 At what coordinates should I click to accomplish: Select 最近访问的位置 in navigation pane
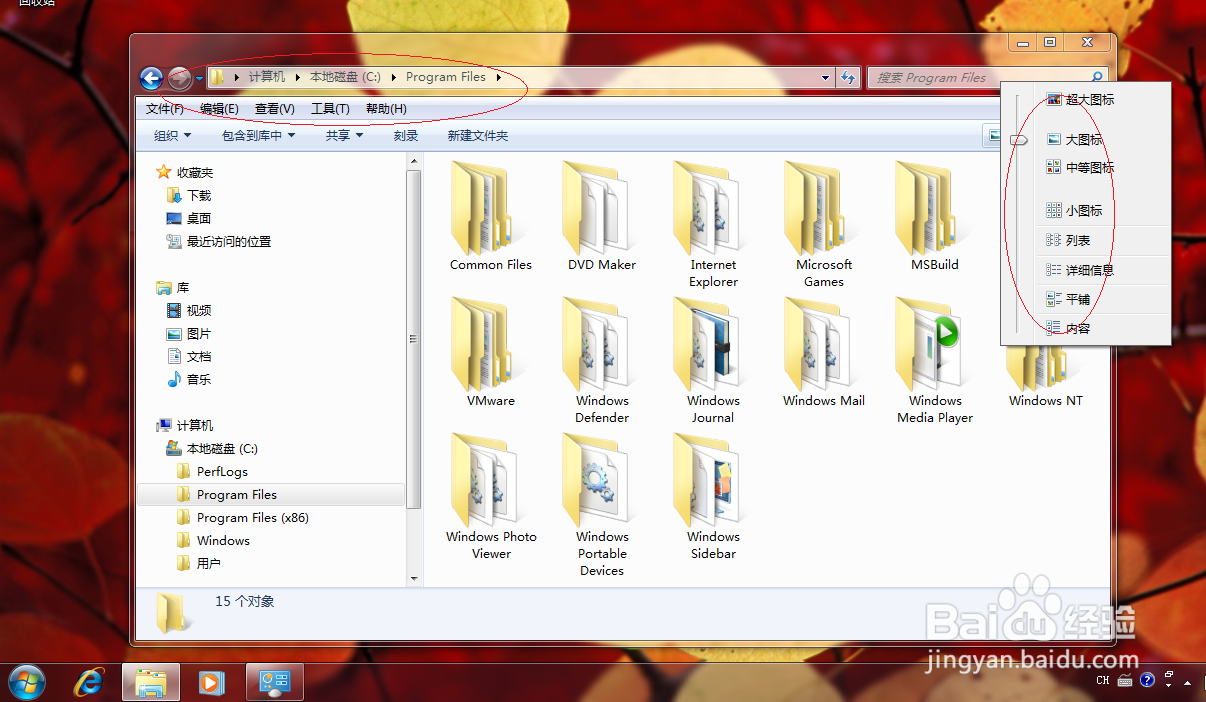[x=228, y=241]
